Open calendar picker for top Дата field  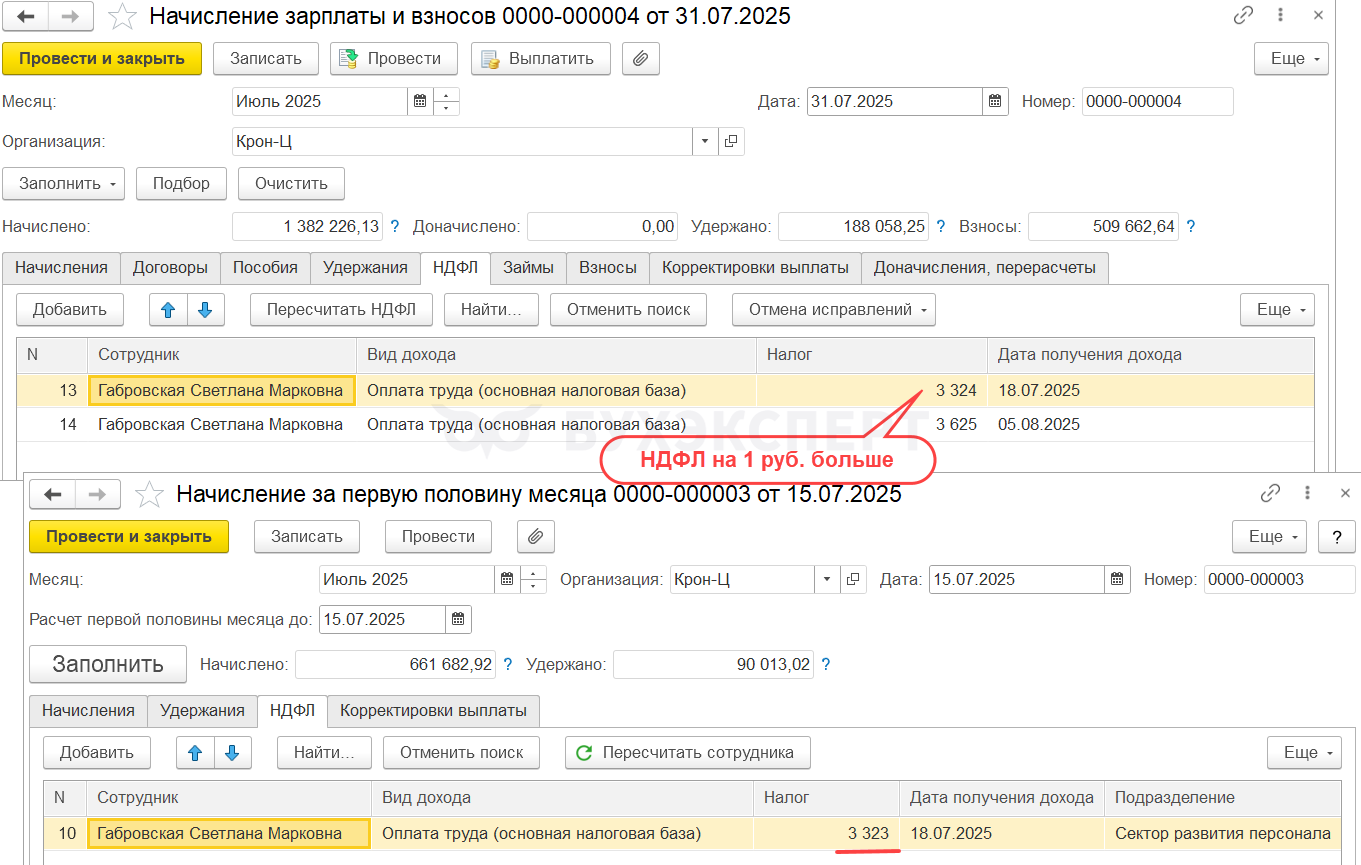(995, 101)
